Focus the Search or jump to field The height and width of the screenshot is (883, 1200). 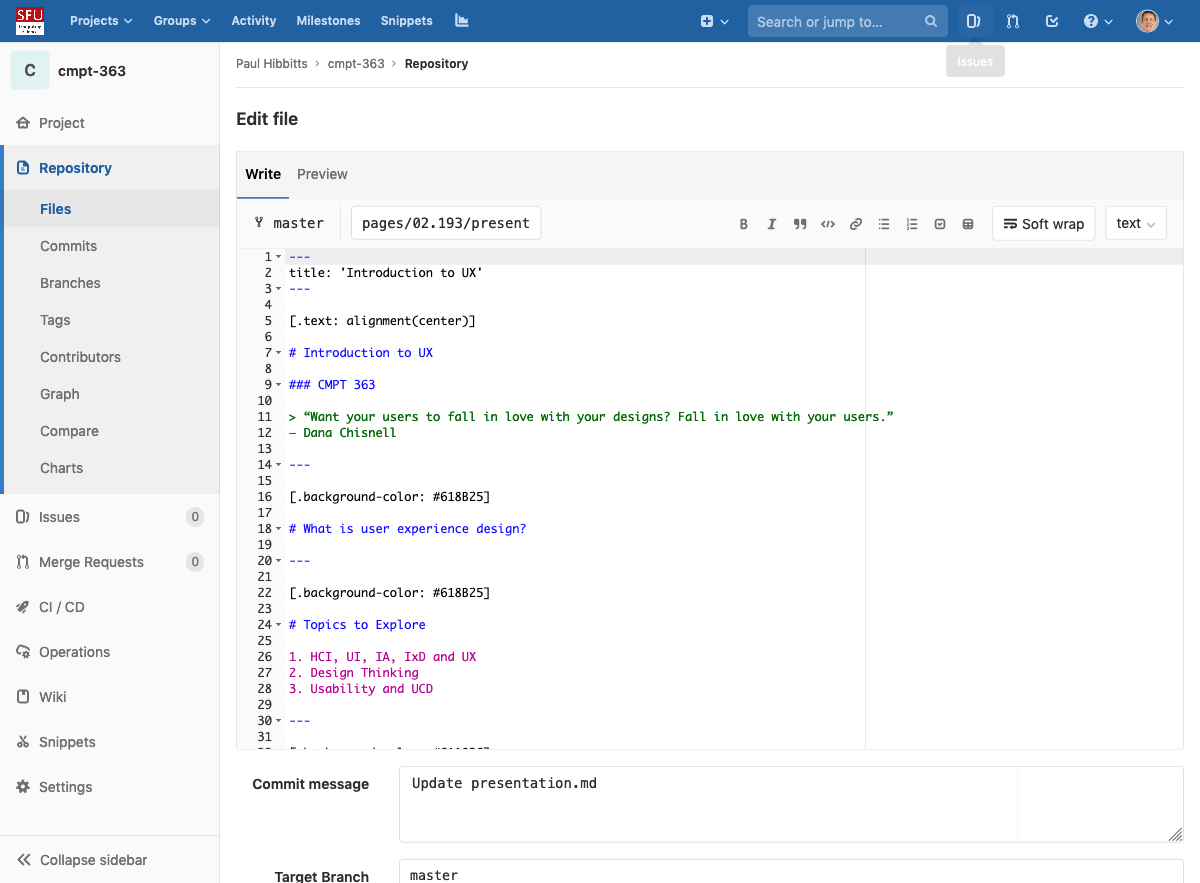847,21
